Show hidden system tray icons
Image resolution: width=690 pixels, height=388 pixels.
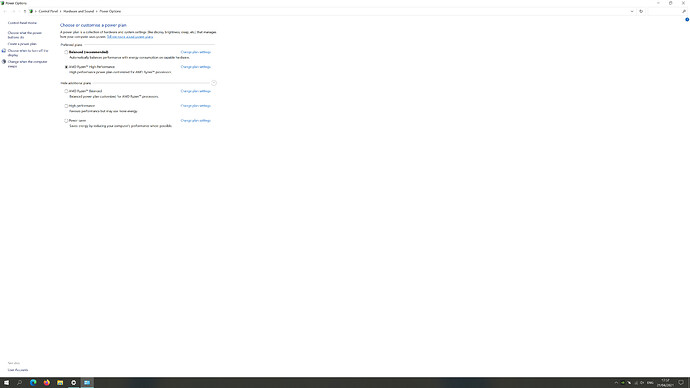click(616, 383)
